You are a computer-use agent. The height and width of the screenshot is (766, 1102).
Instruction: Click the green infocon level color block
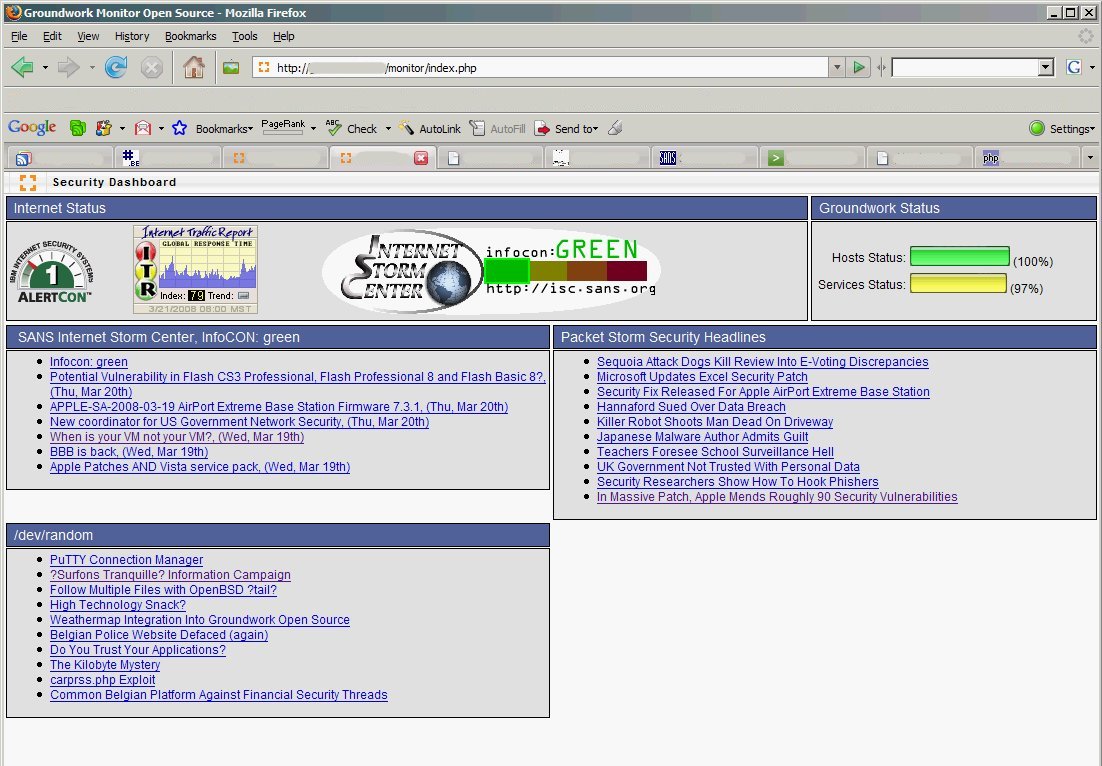[507, 271]
